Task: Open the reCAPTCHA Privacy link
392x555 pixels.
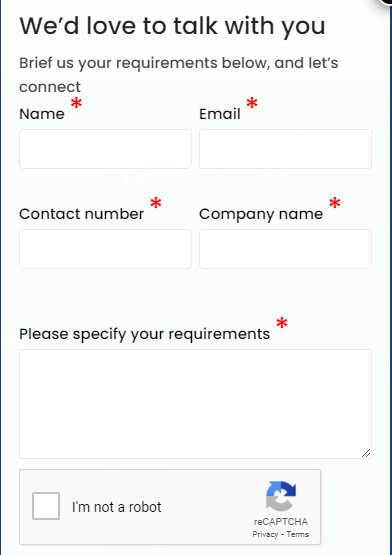Action: click(x=265, y=534)
